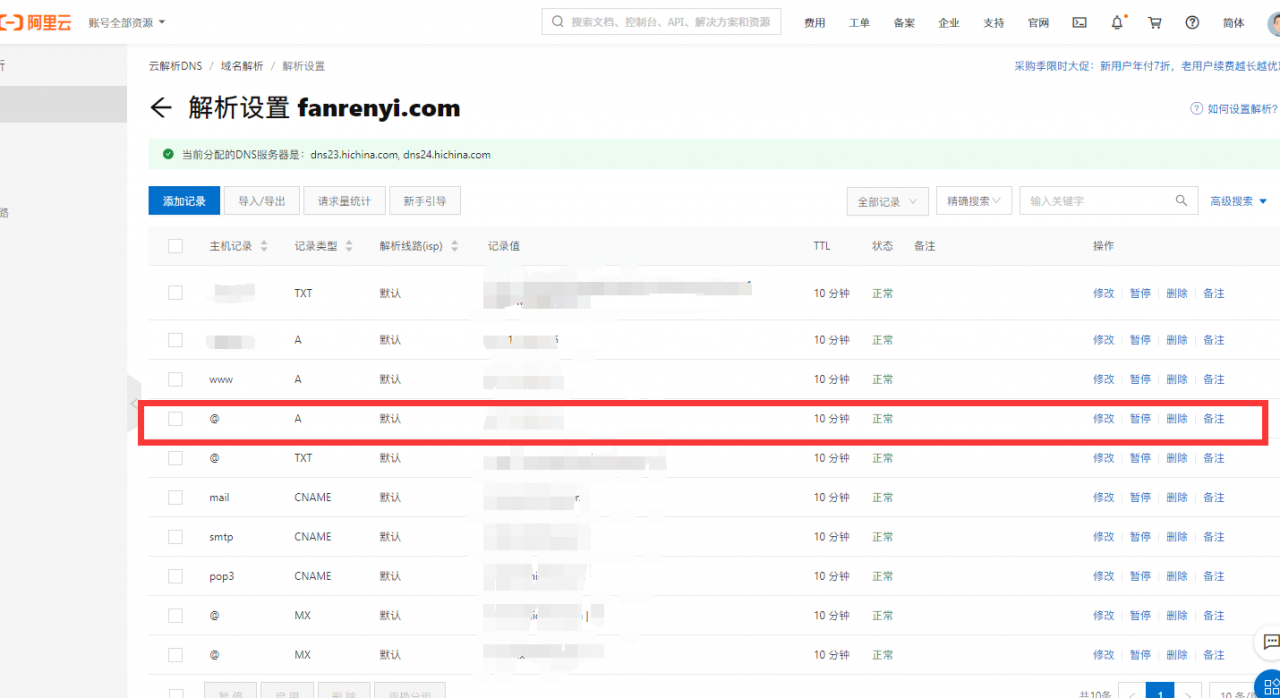Select the checkbox of the www record row
This screenshot has width=1280, height=698.
coord(175,378)
